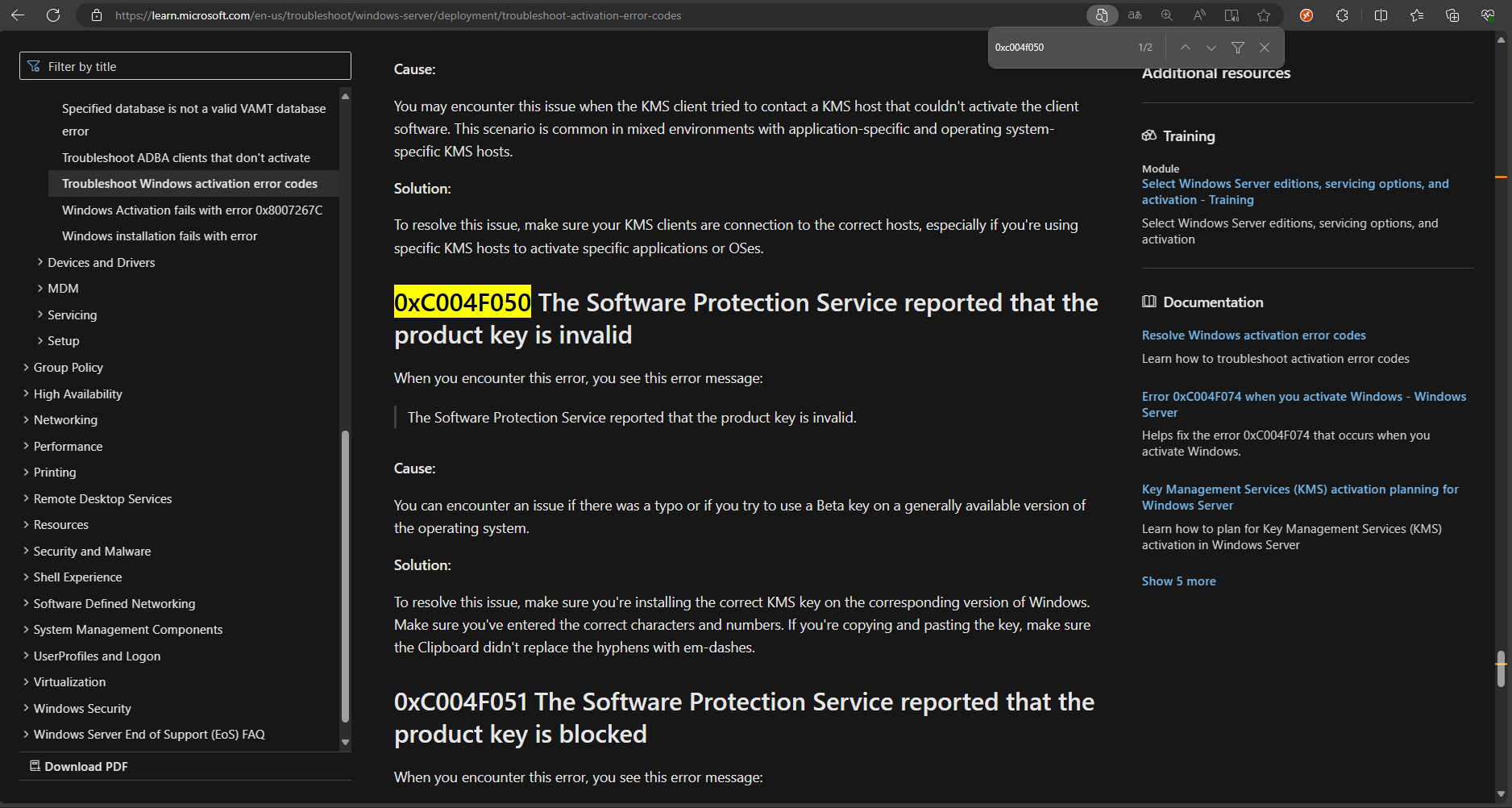Click the zoom magnifier icon in address bar
This screenshot has height=808, width=1512.
click(1166, 15)
